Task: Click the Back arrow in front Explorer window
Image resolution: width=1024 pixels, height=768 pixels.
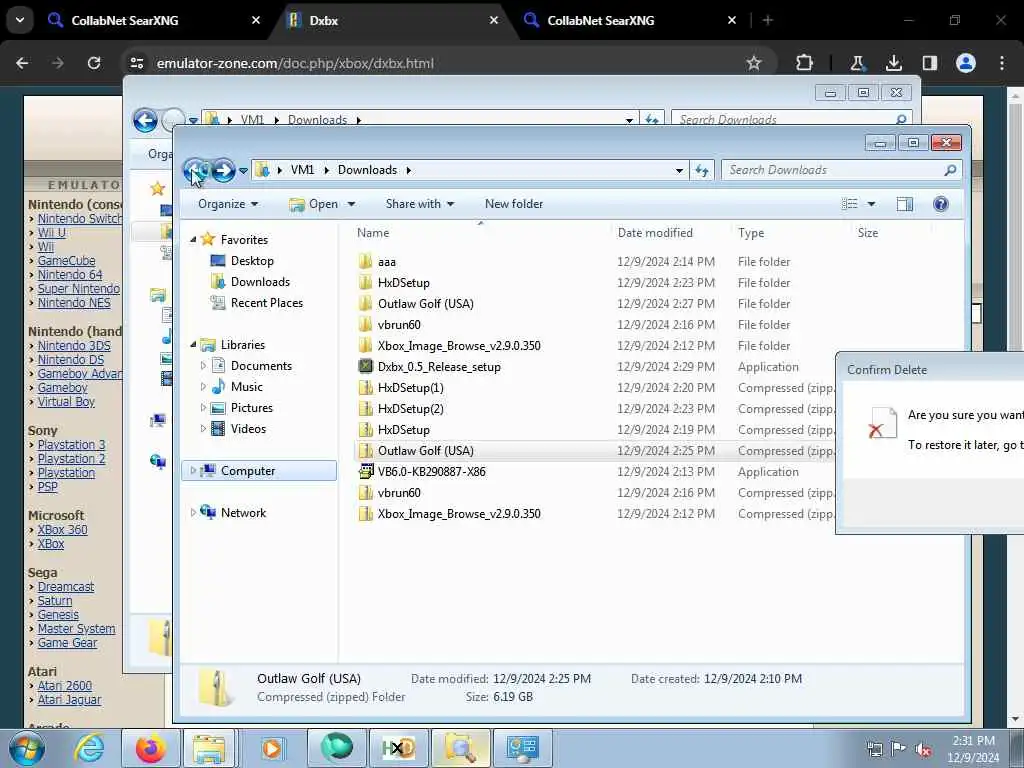Action: pos(195,170)
